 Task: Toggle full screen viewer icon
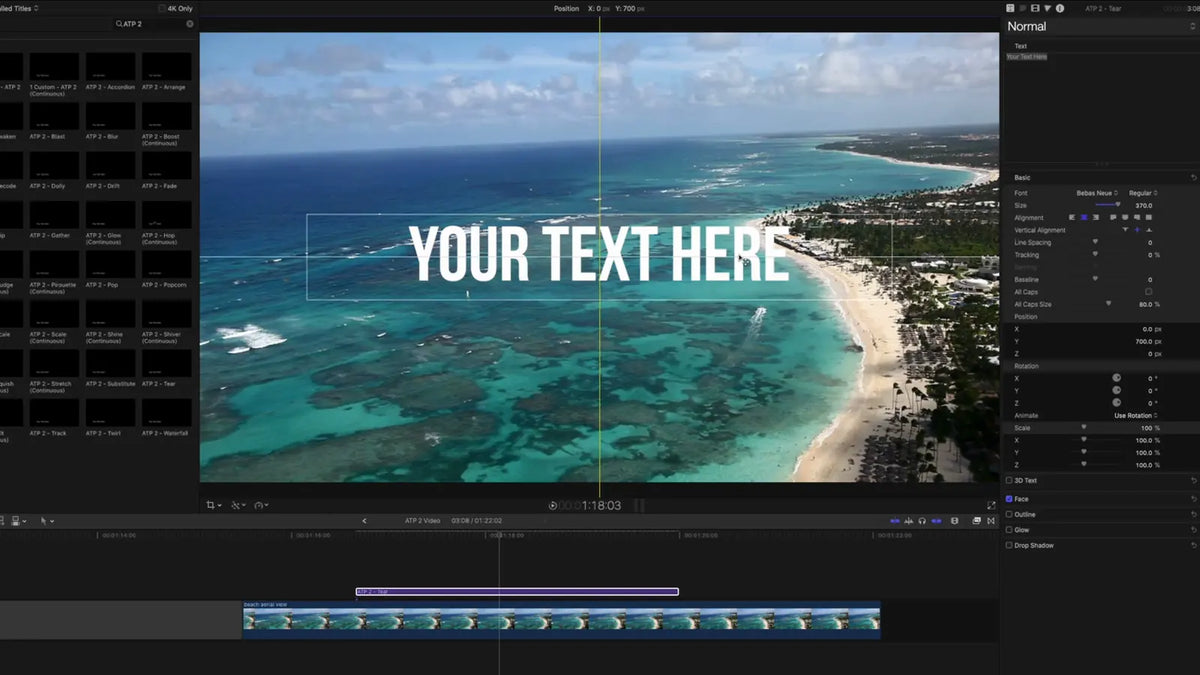point(991,505)
